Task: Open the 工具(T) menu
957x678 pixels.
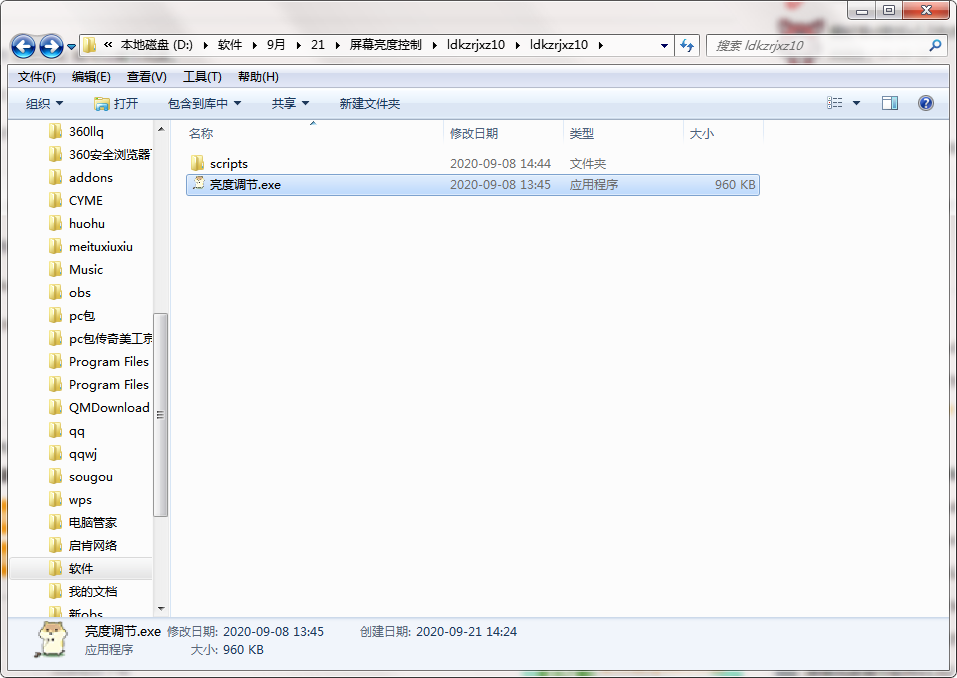Action: [x=202, y=77]
